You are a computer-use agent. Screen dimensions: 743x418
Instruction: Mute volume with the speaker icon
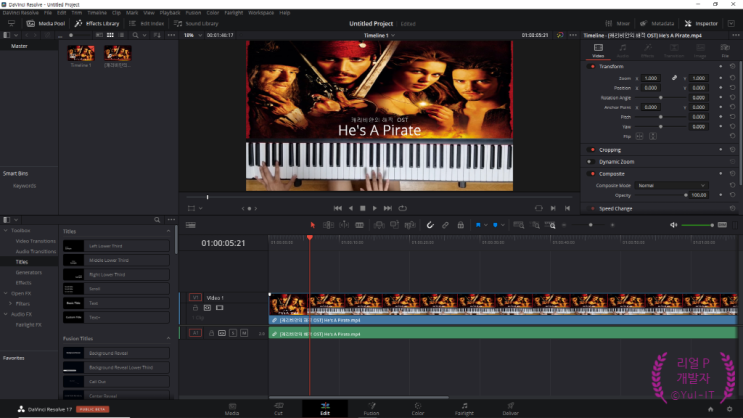[x=673, y=225]
